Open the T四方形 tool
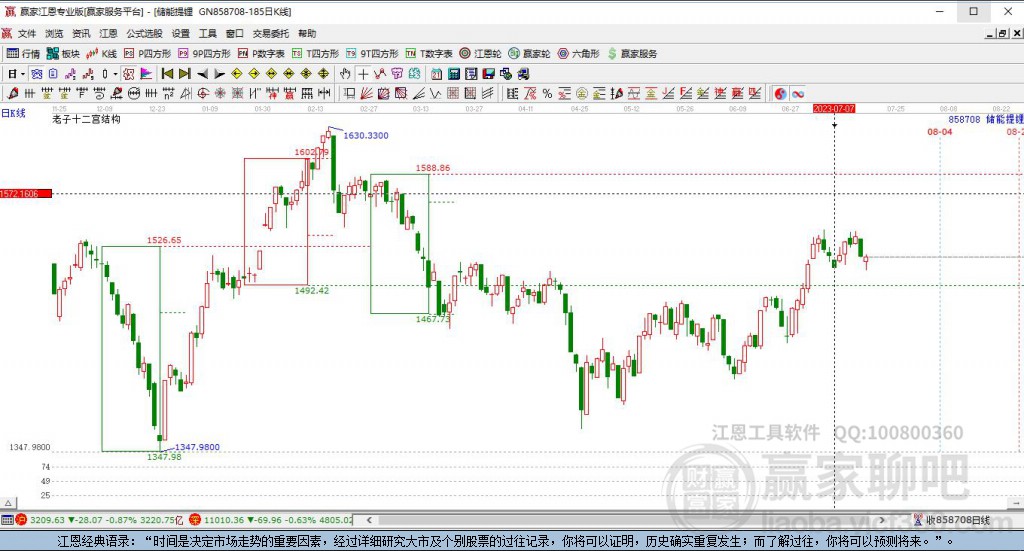Image resolution: width=1024 pixels, height=551 pixels. click(x=315, y=54)
